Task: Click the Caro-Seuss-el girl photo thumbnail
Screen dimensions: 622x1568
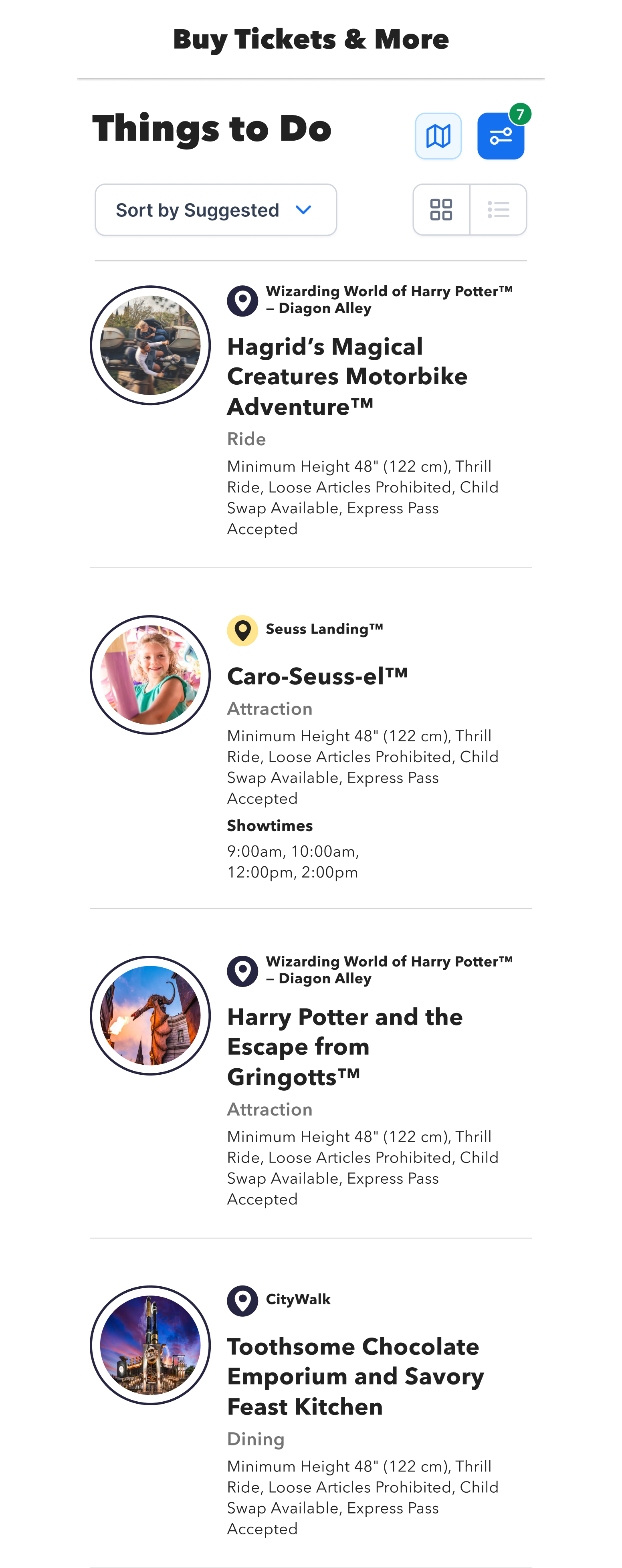Action: (150, 675)
